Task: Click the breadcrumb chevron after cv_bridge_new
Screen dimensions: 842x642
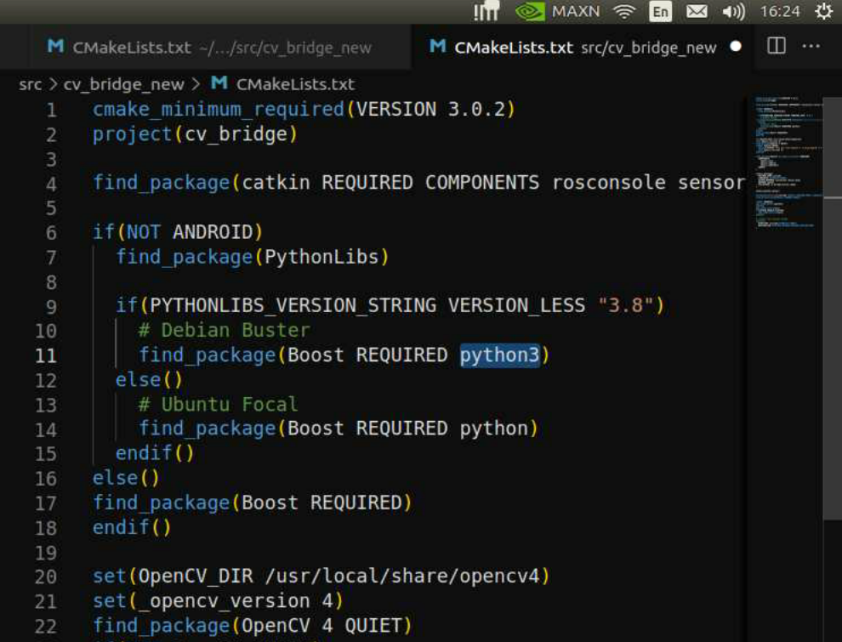Action: pos(195,84)
